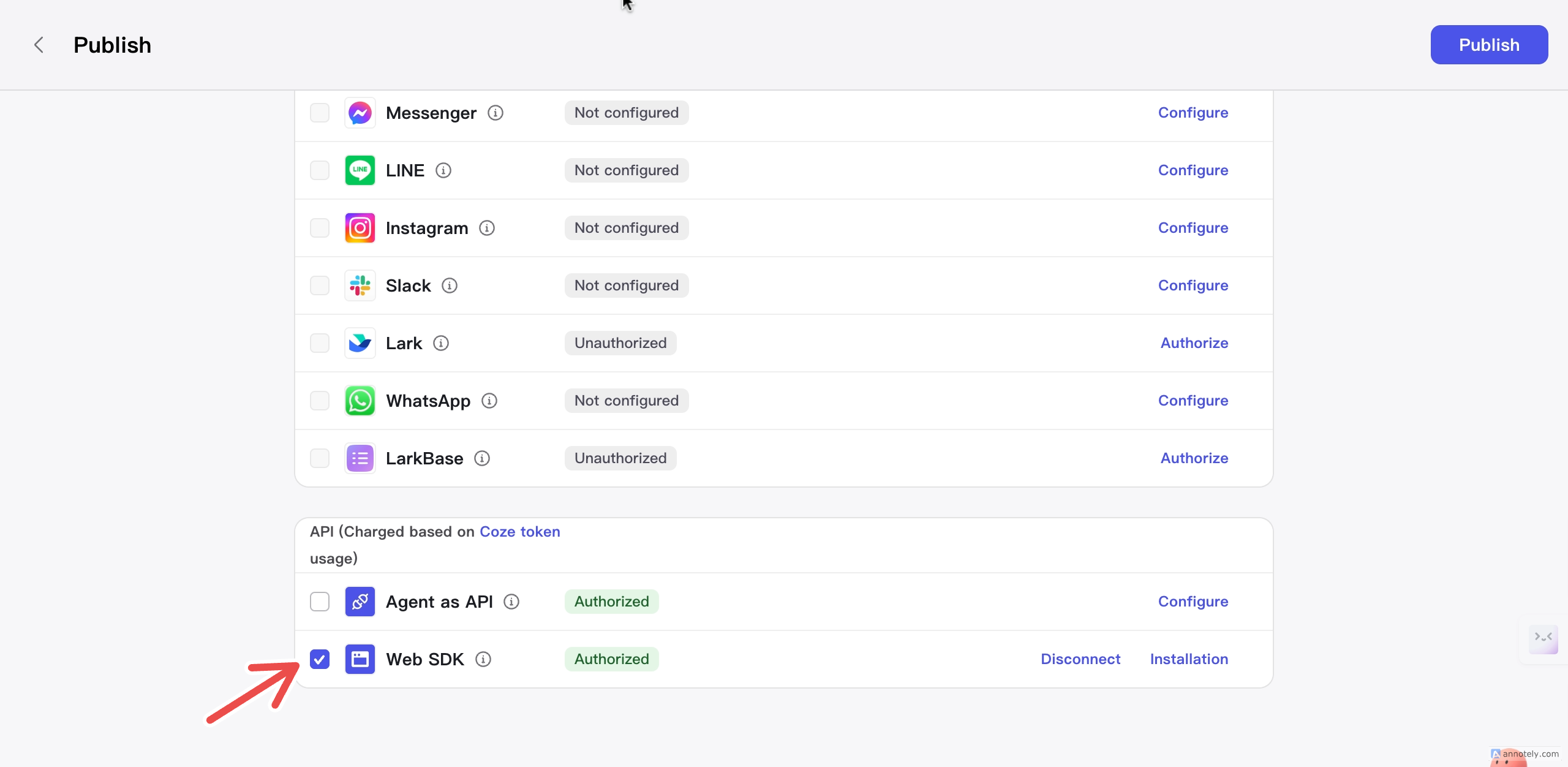This screenshot has width=1568, height=767.
Task: Click WhatsApp 'Not configured' status badge
Action: pyautogui.click(x=627, y=401)
